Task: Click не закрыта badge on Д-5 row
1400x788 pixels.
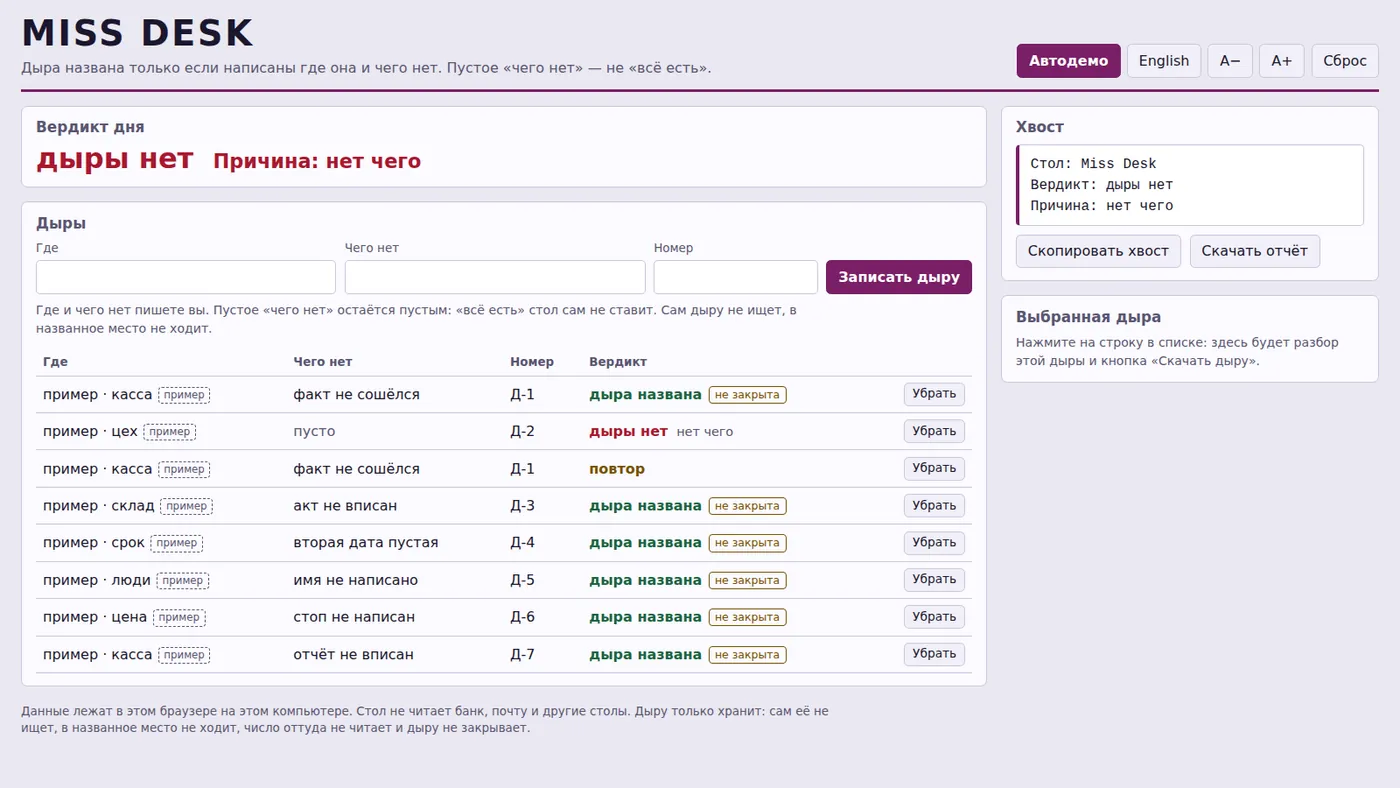Action: [x=748, y=580]
